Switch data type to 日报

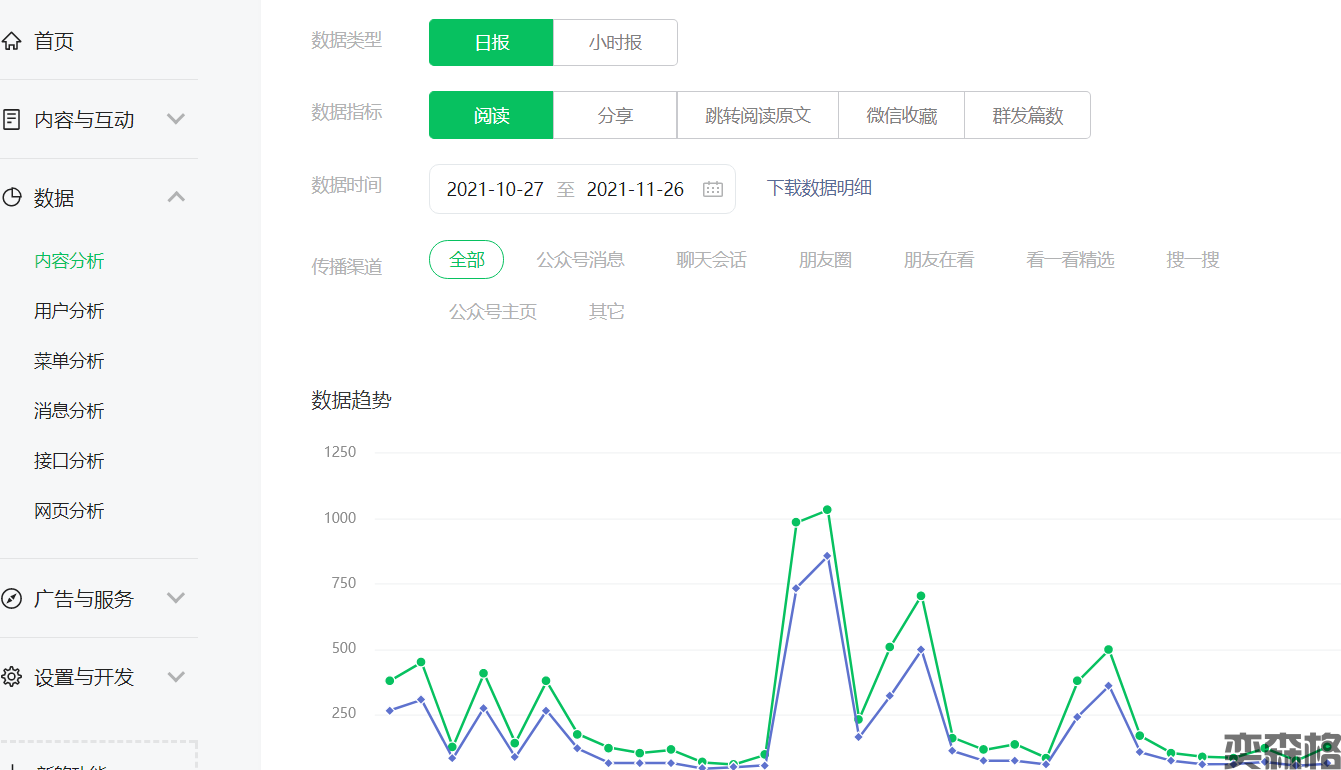[x=491, y=43]
